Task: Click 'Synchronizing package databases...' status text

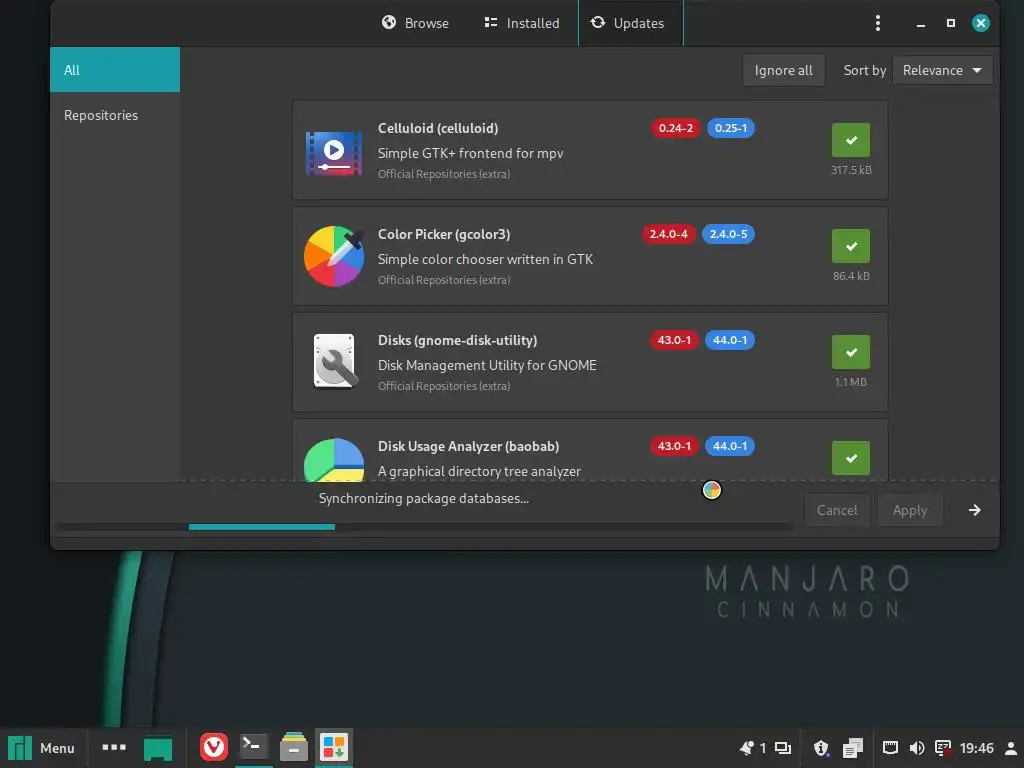Action: click(x=423, y=498)
